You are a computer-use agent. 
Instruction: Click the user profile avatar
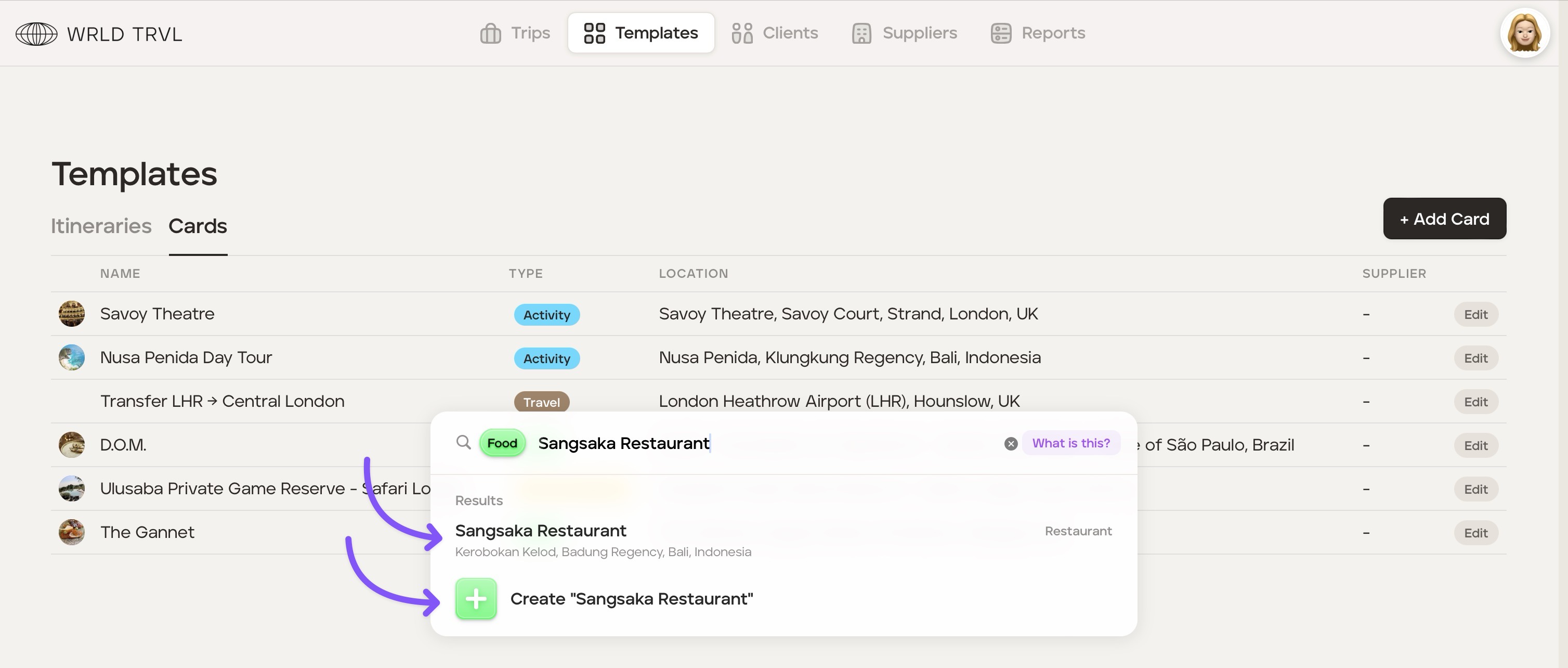click(1524, 33)
